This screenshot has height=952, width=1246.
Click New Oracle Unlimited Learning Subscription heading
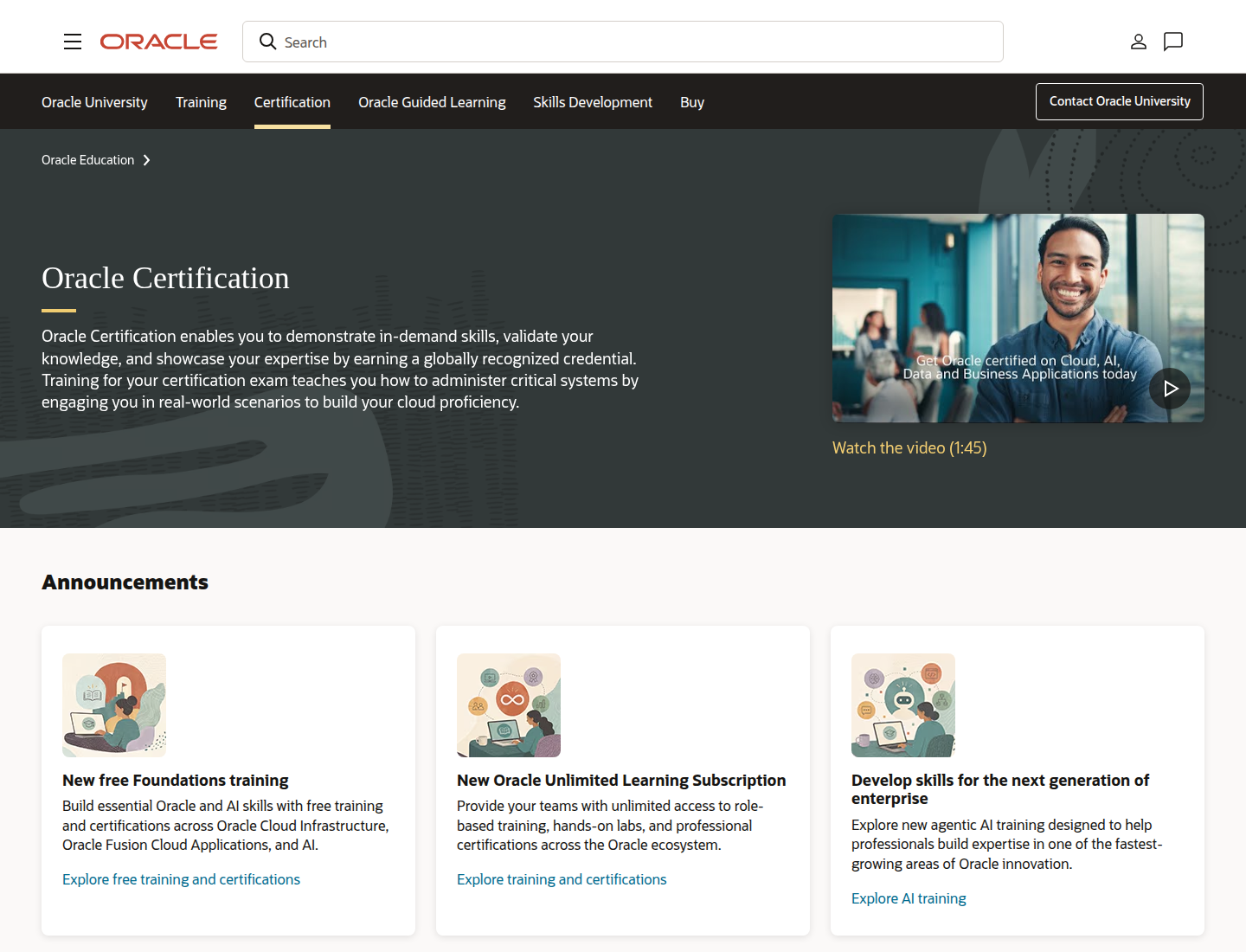[x=621, y=780]
